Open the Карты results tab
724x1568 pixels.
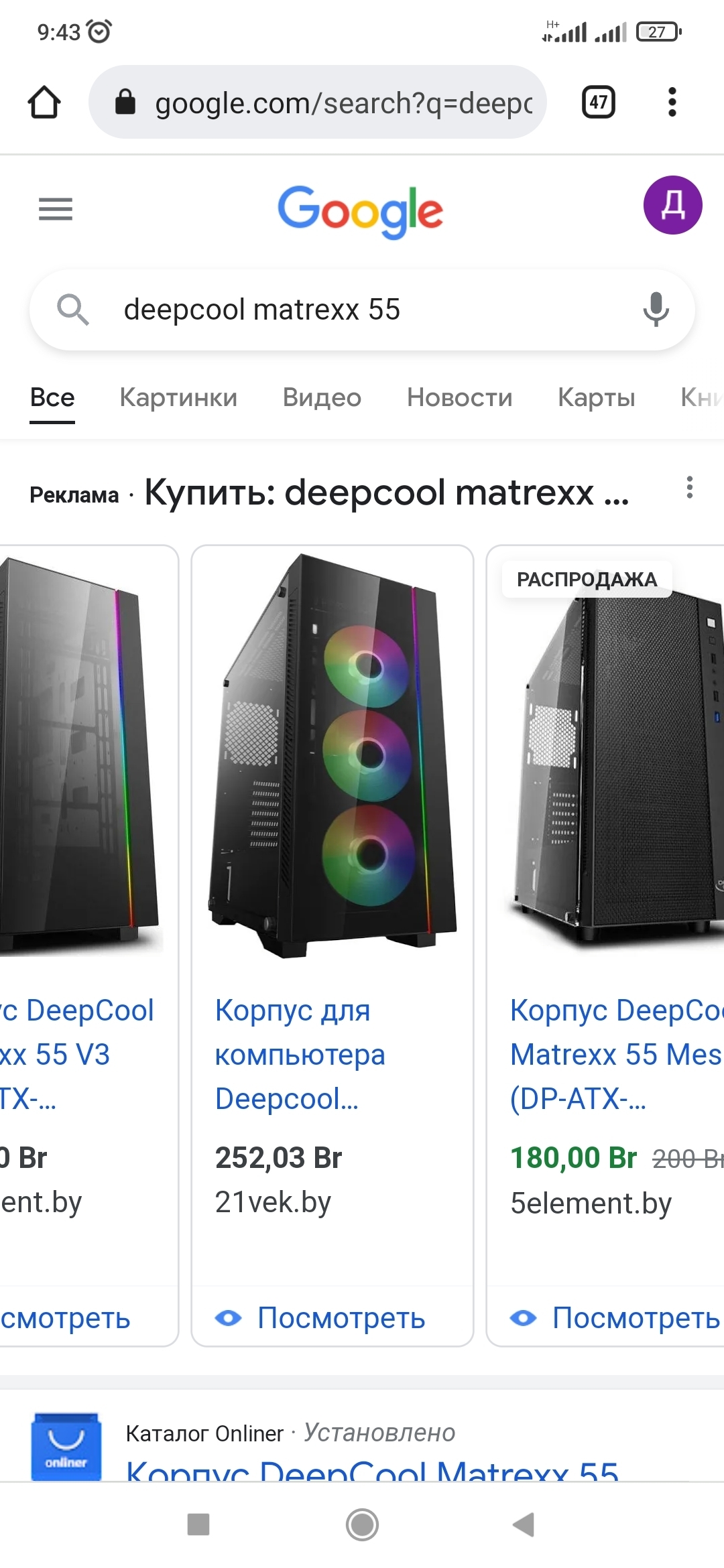(x=596, y=397)
